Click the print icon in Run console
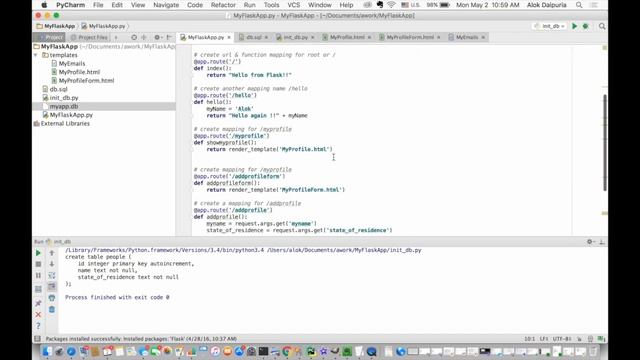The width and height of the screenshot is (640, 360). pyautogui.click(x=52, y=298)
